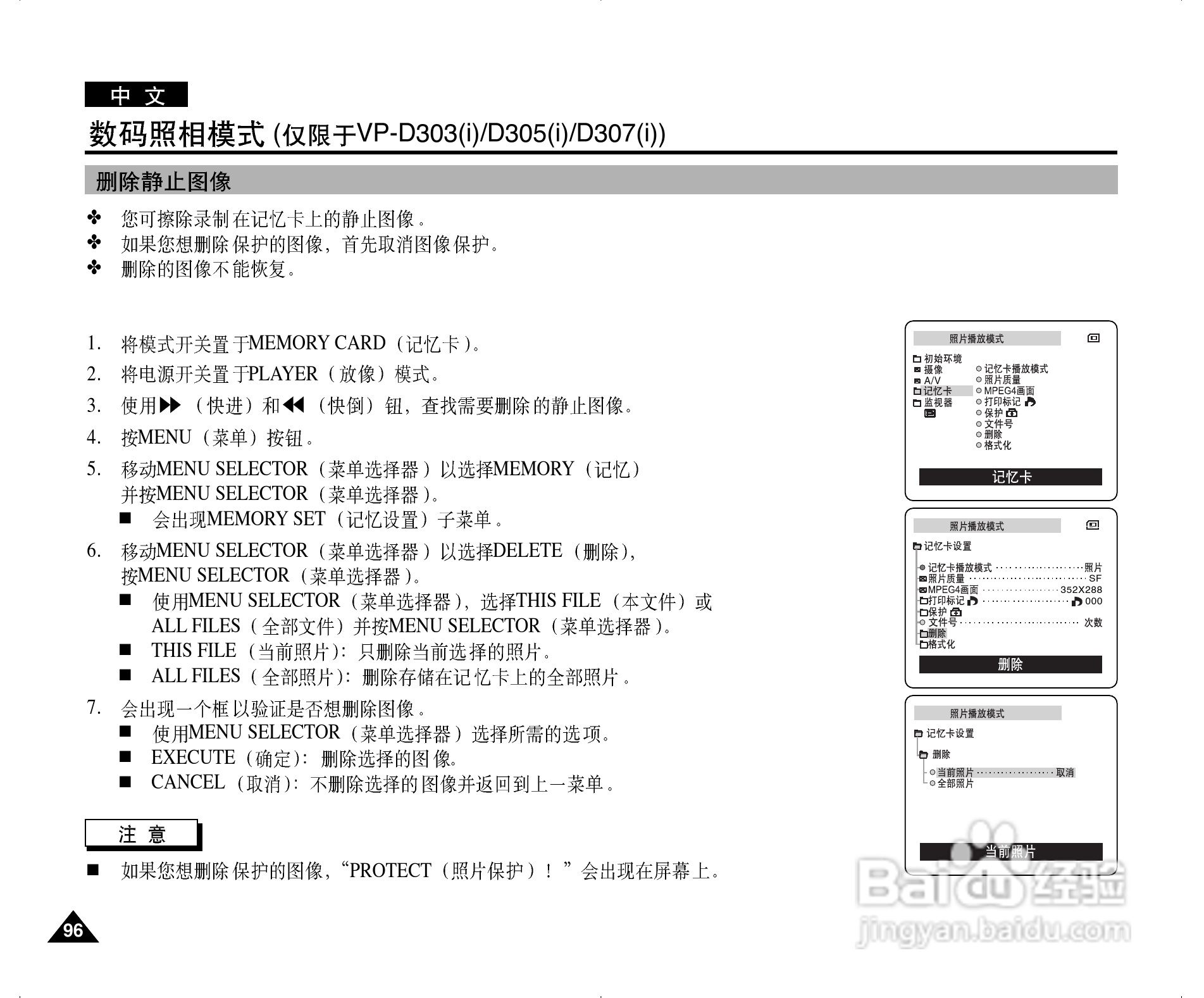Image resolution: width=1204 pixels, height=998 pixels.
Task: Click the small icon beside A/V
Action: point(917,381)
